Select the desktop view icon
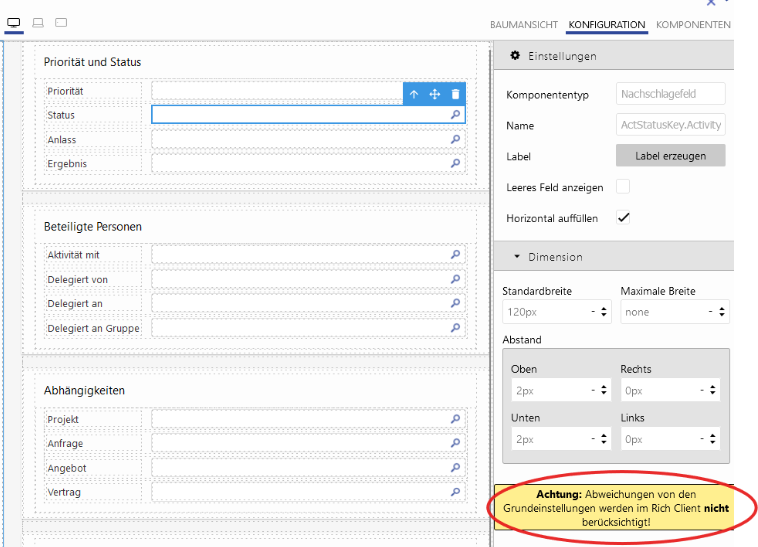 tap(14, 22)
